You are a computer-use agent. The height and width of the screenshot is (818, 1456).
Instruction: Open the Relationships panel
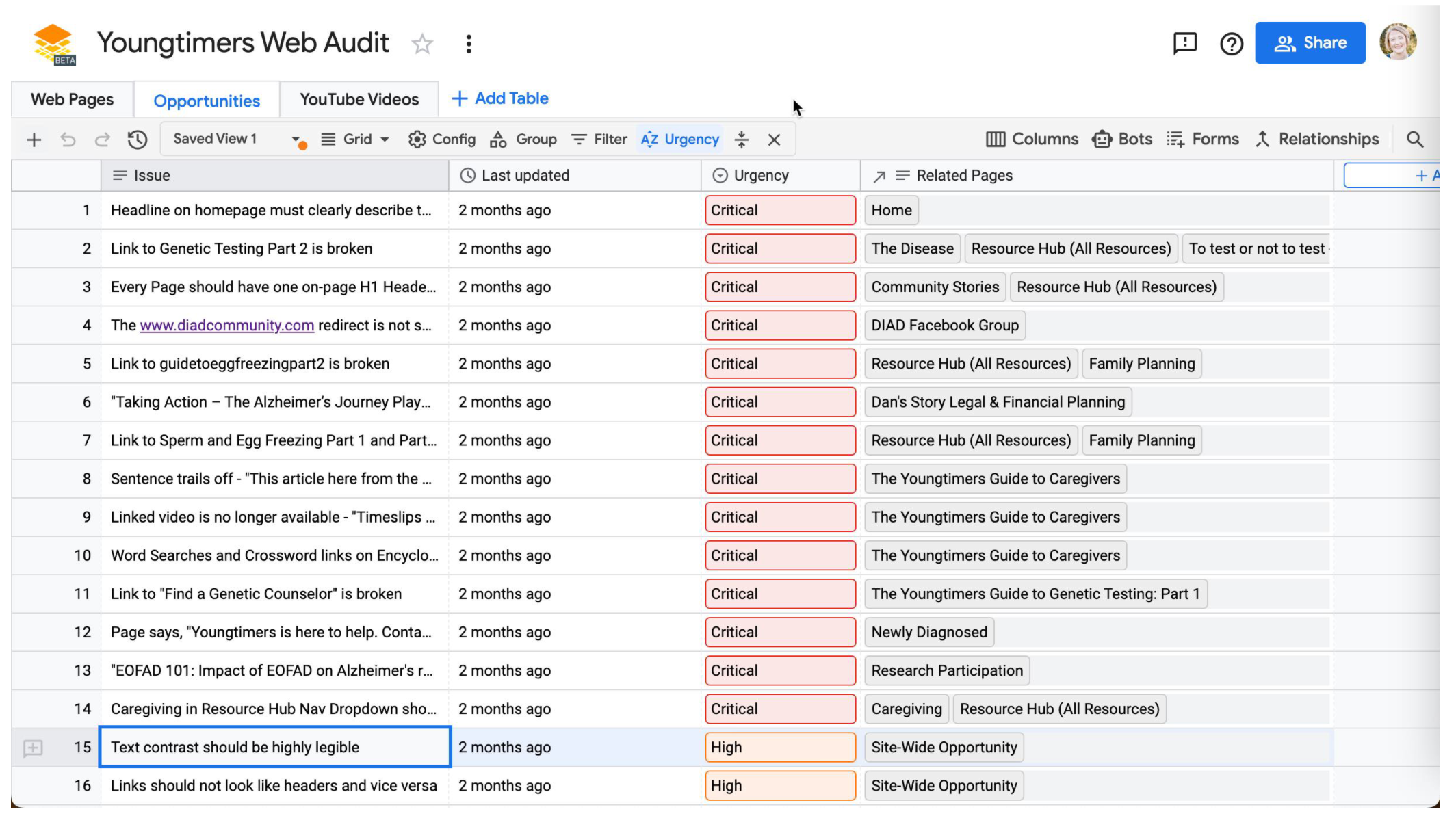(x=1317, y=140)
